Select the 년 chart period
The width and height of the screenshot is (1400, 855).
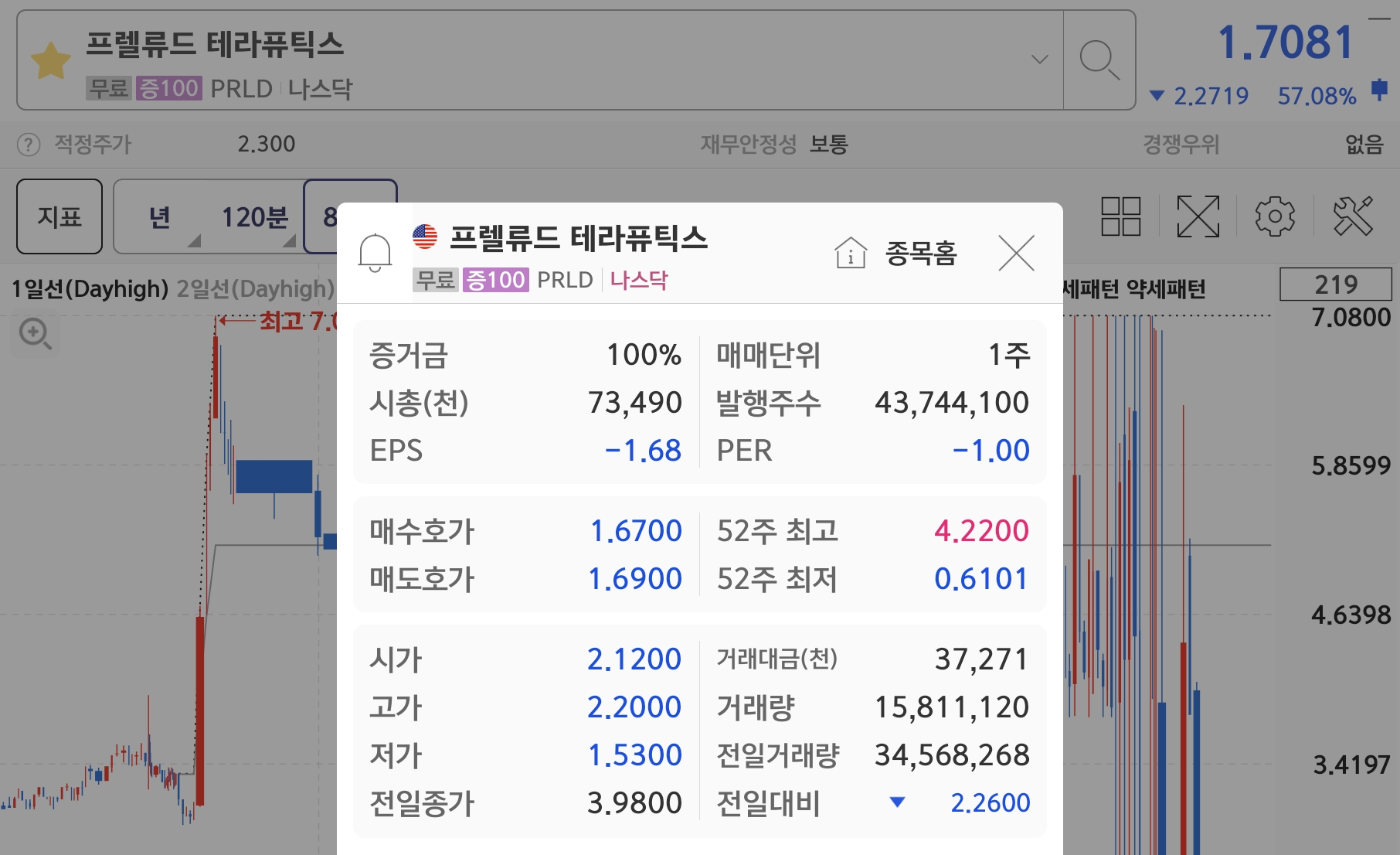click(160, 217)
